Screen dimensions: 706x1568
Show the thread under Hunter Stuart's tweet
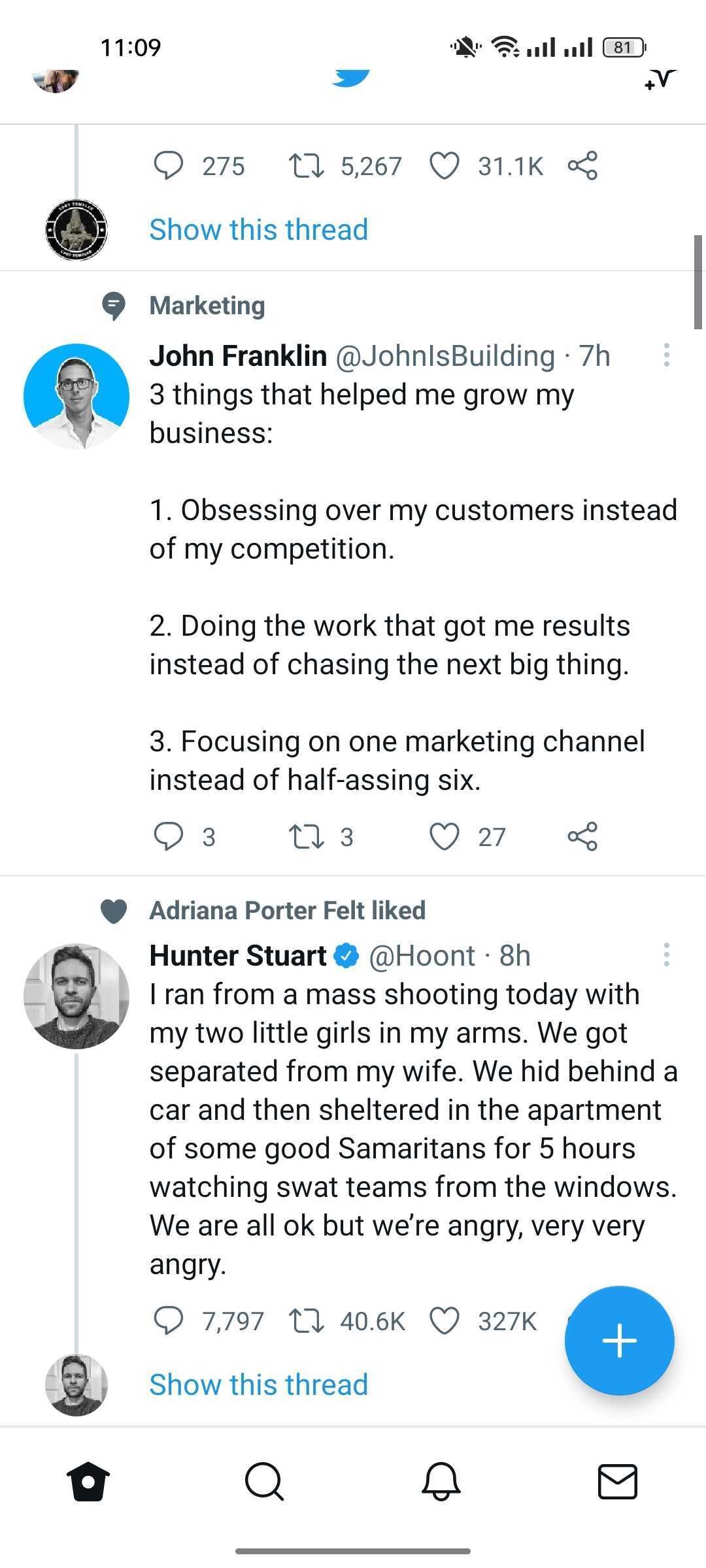pos(258,1384)
